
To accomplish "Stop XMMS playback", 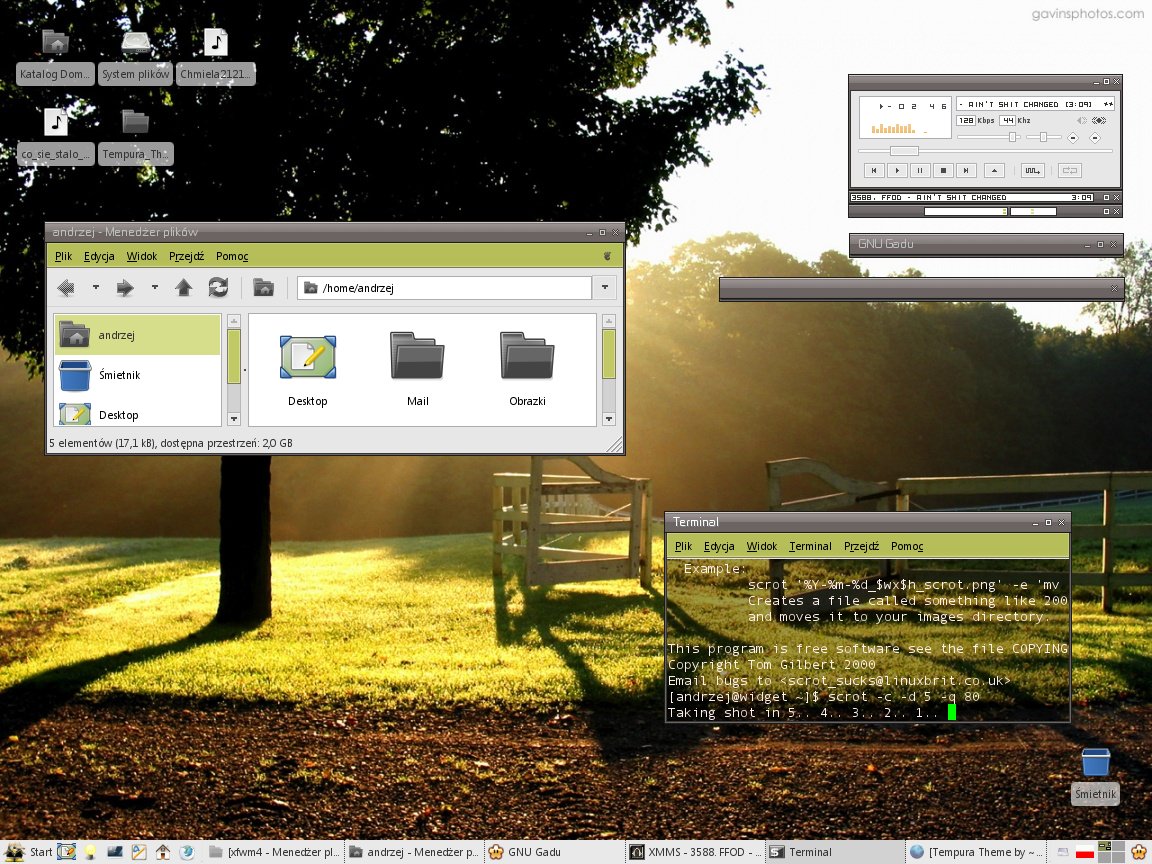I will pyautogui.click(x=943, y=170).
